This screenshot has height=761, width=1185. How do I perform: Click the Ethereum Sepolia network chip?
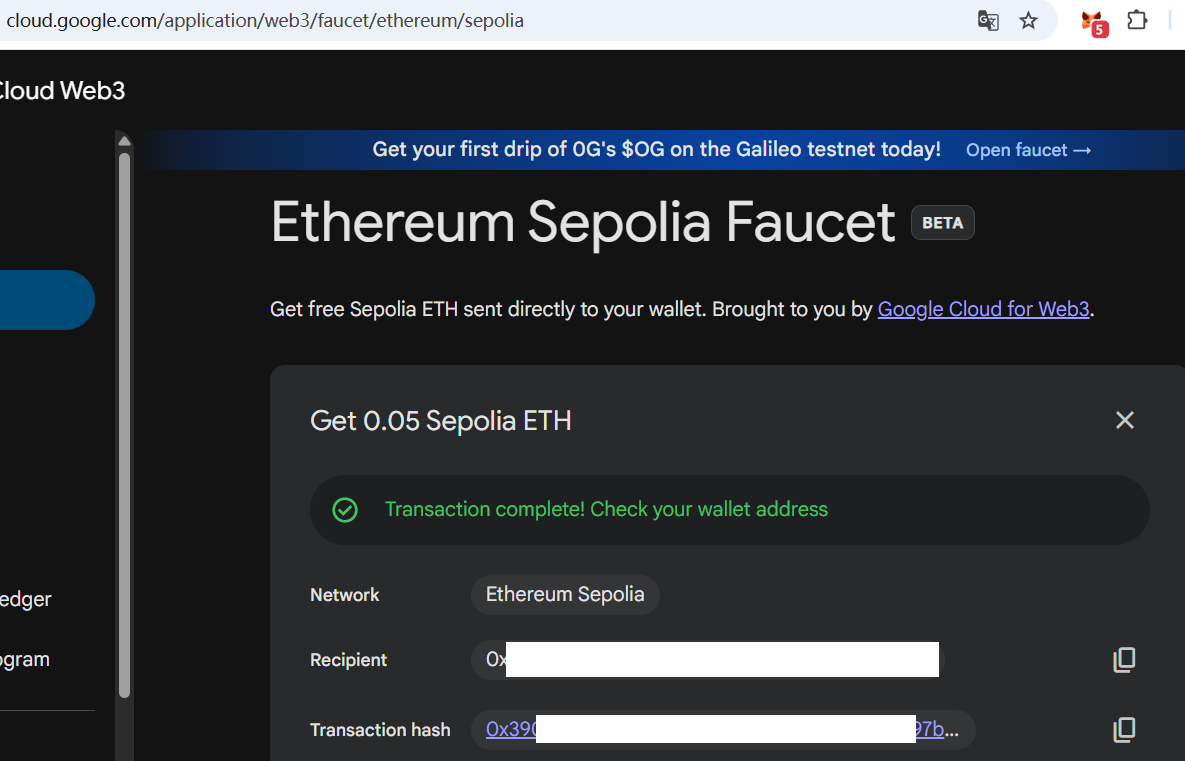565,595
